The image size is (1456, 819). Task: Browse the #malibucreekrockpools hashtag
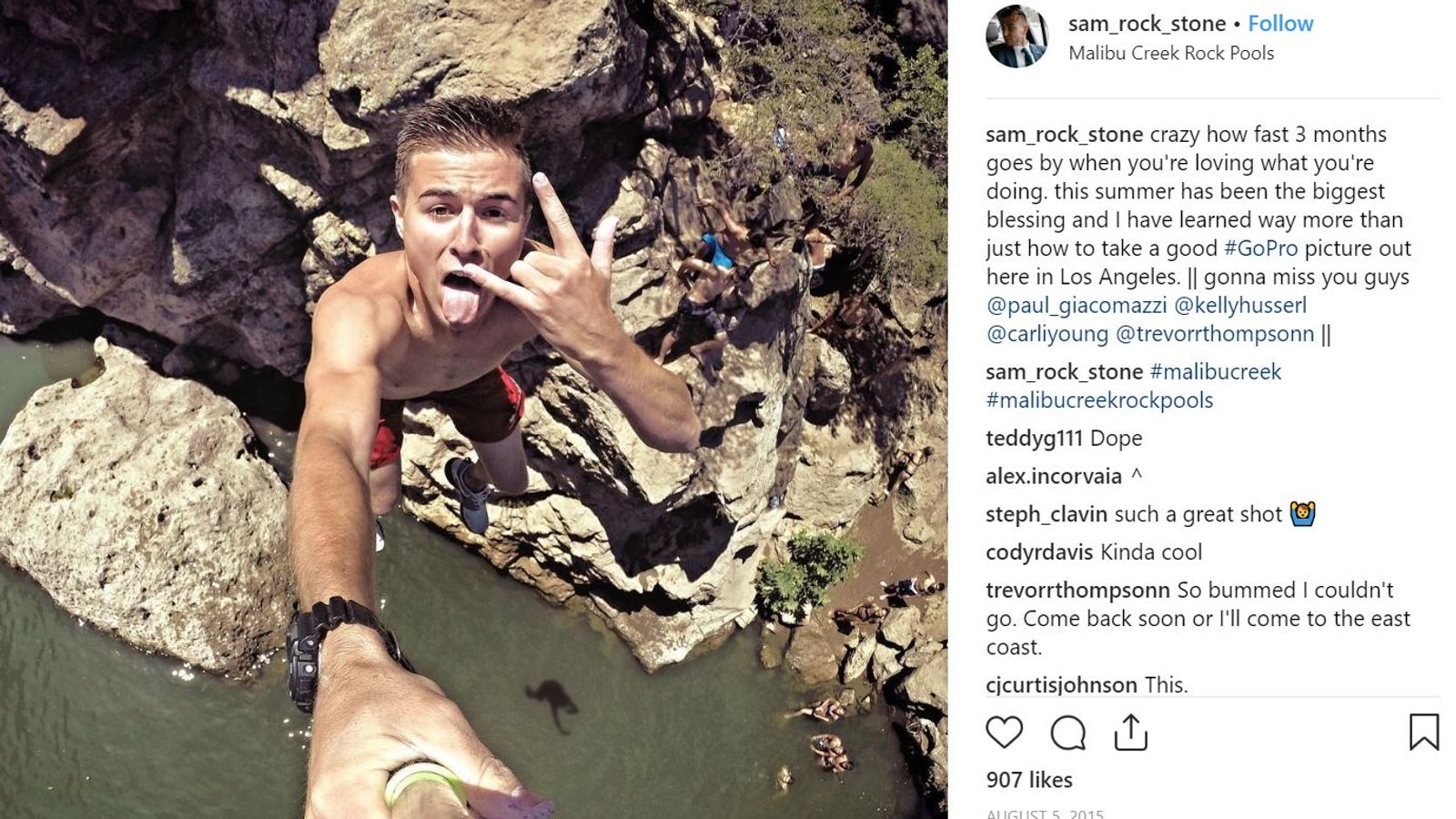pos(1098,399)
